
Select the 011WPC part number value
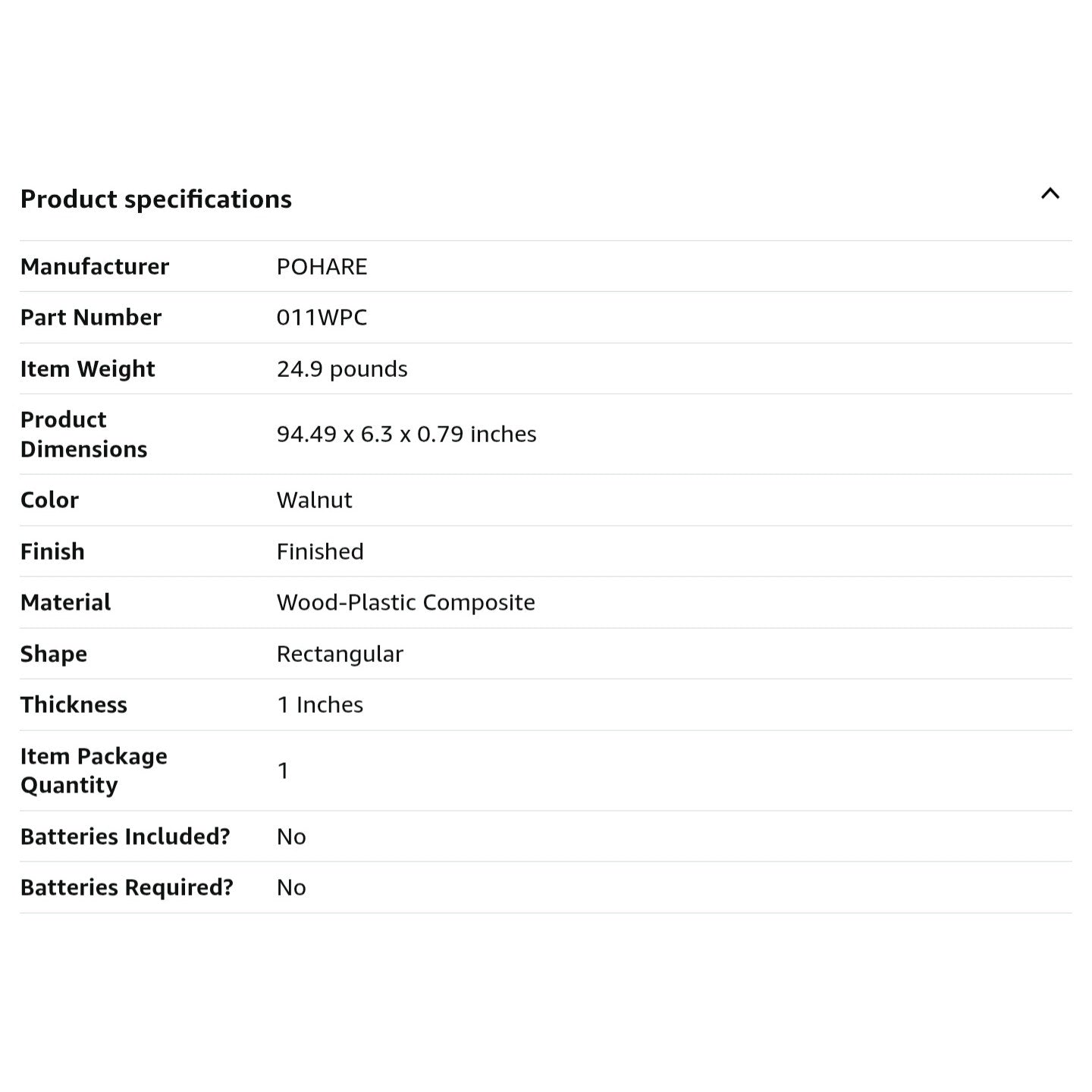[x=322, y=318]
